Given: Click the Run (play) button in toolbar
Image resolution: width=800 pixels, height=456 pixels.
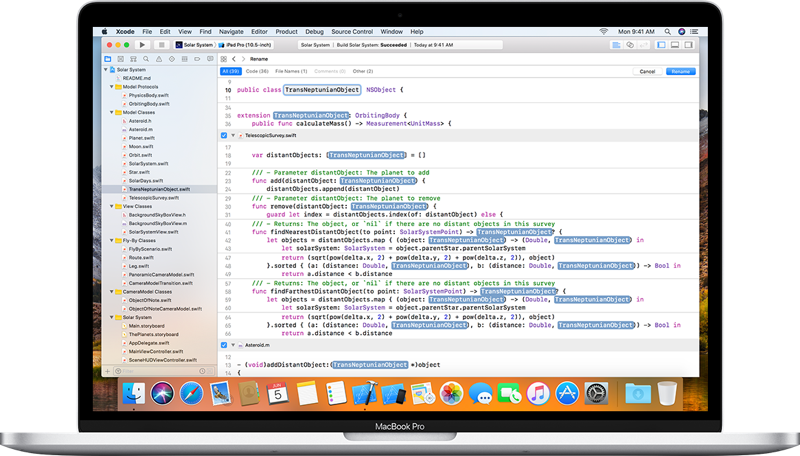Looking at the screenshot, I should pos(142,45).
